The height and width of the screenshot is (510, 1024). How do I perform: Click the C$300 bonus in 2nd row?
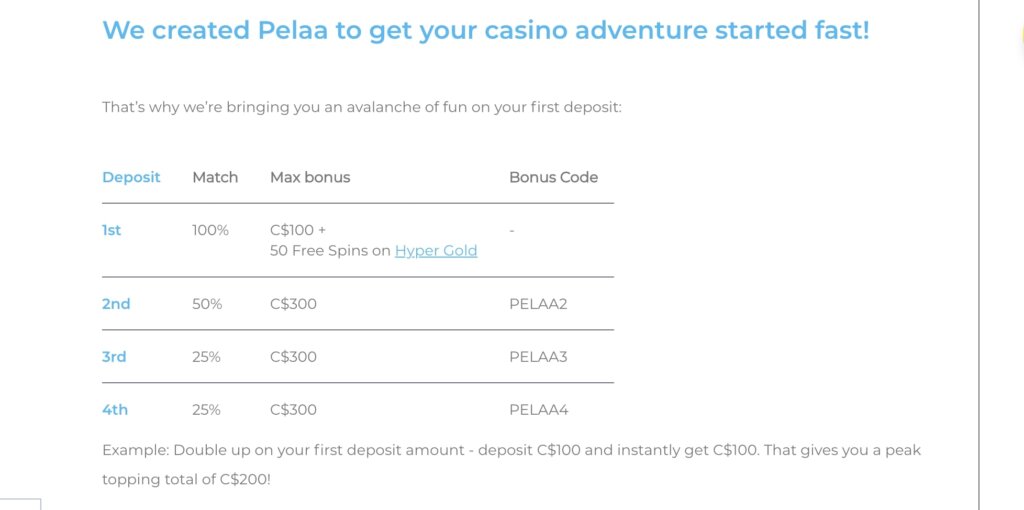tap(293, 304)
